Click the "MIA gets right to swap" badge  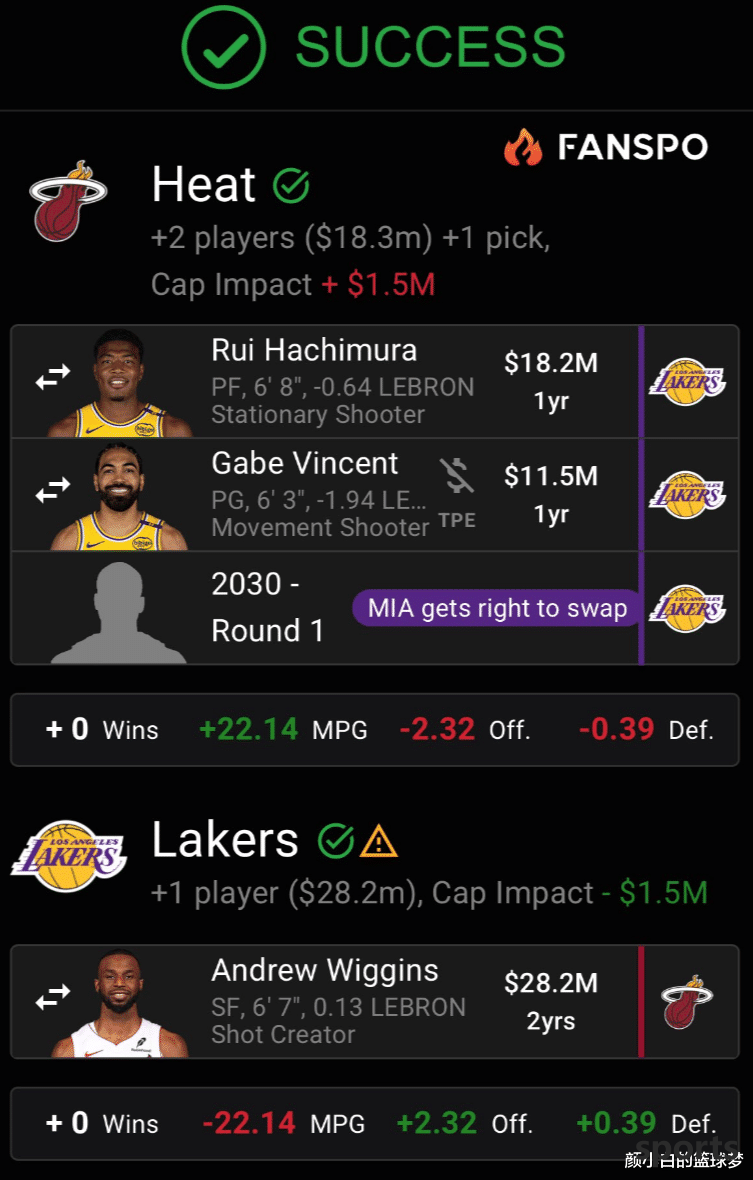pos(497,608)
